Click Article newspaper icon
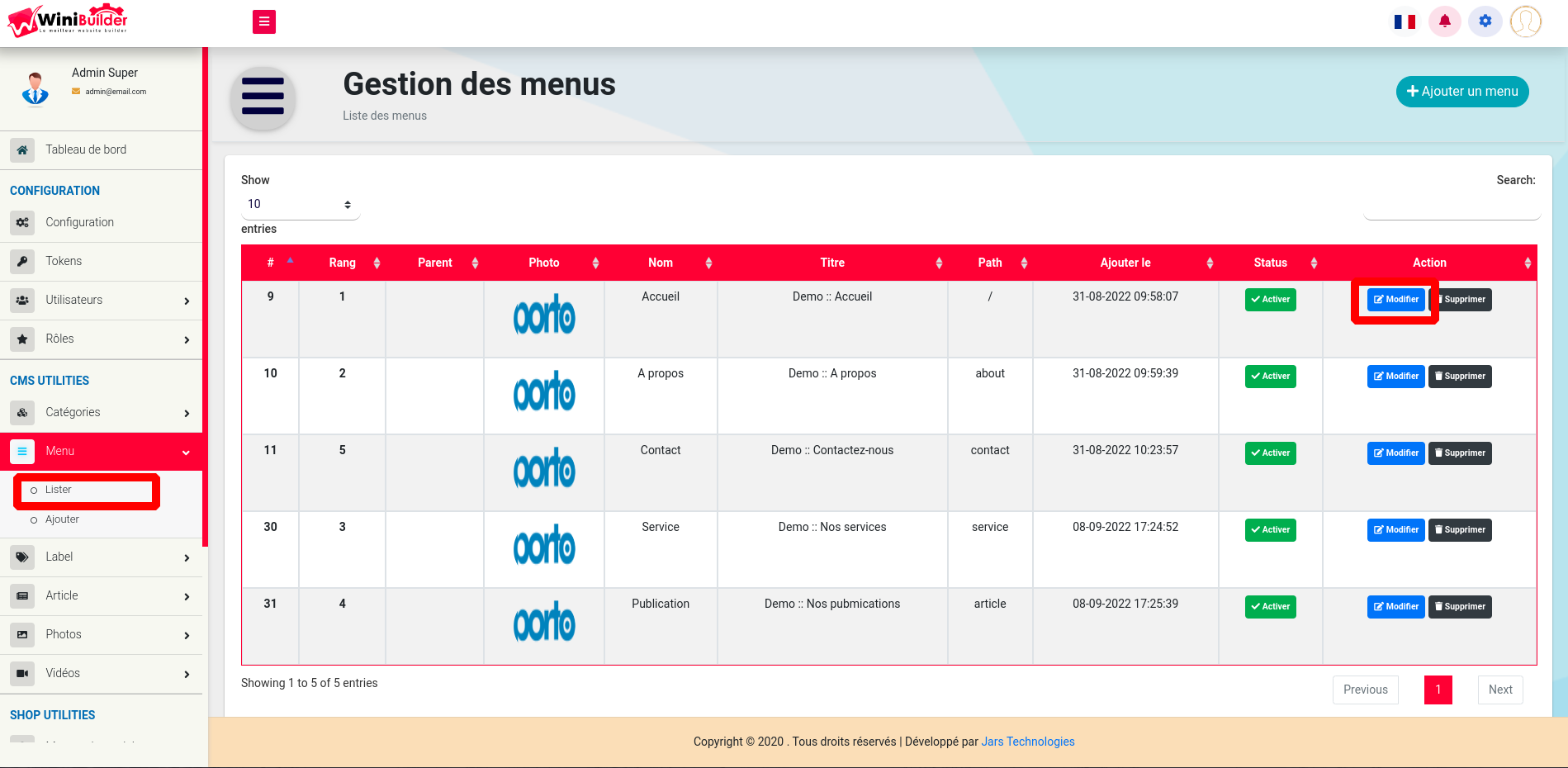This screenshot has width=1568, height=768. point(22,596)
